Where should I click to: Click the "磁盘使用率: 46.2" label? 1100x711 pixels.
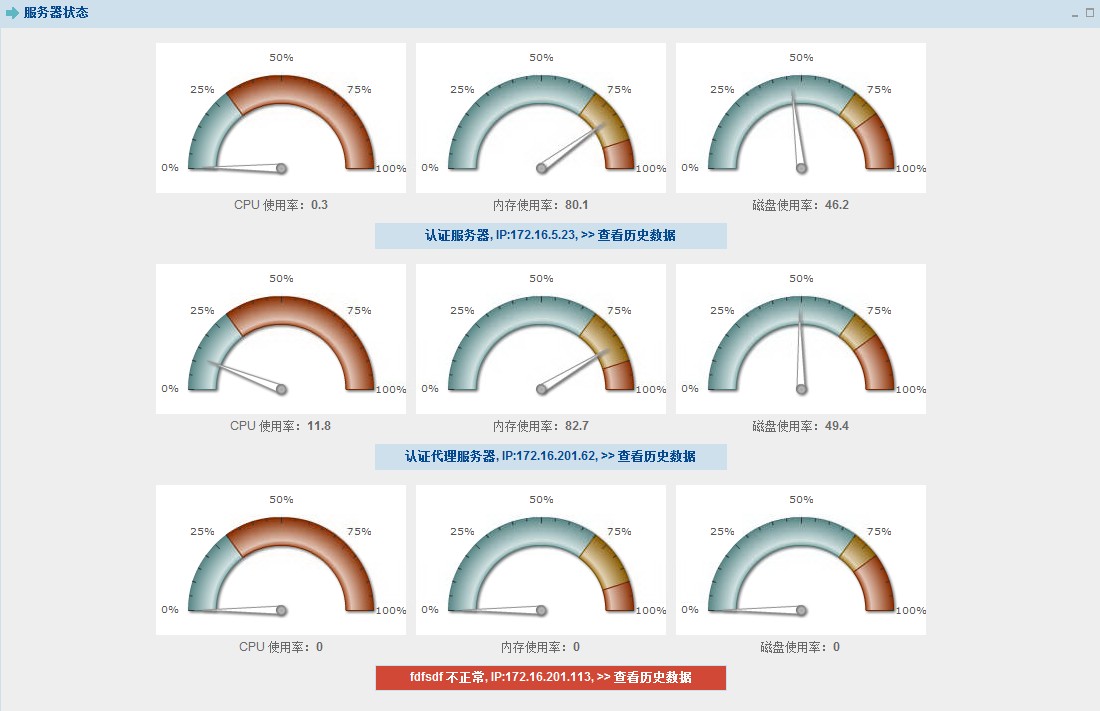click(x=801, y=205)
